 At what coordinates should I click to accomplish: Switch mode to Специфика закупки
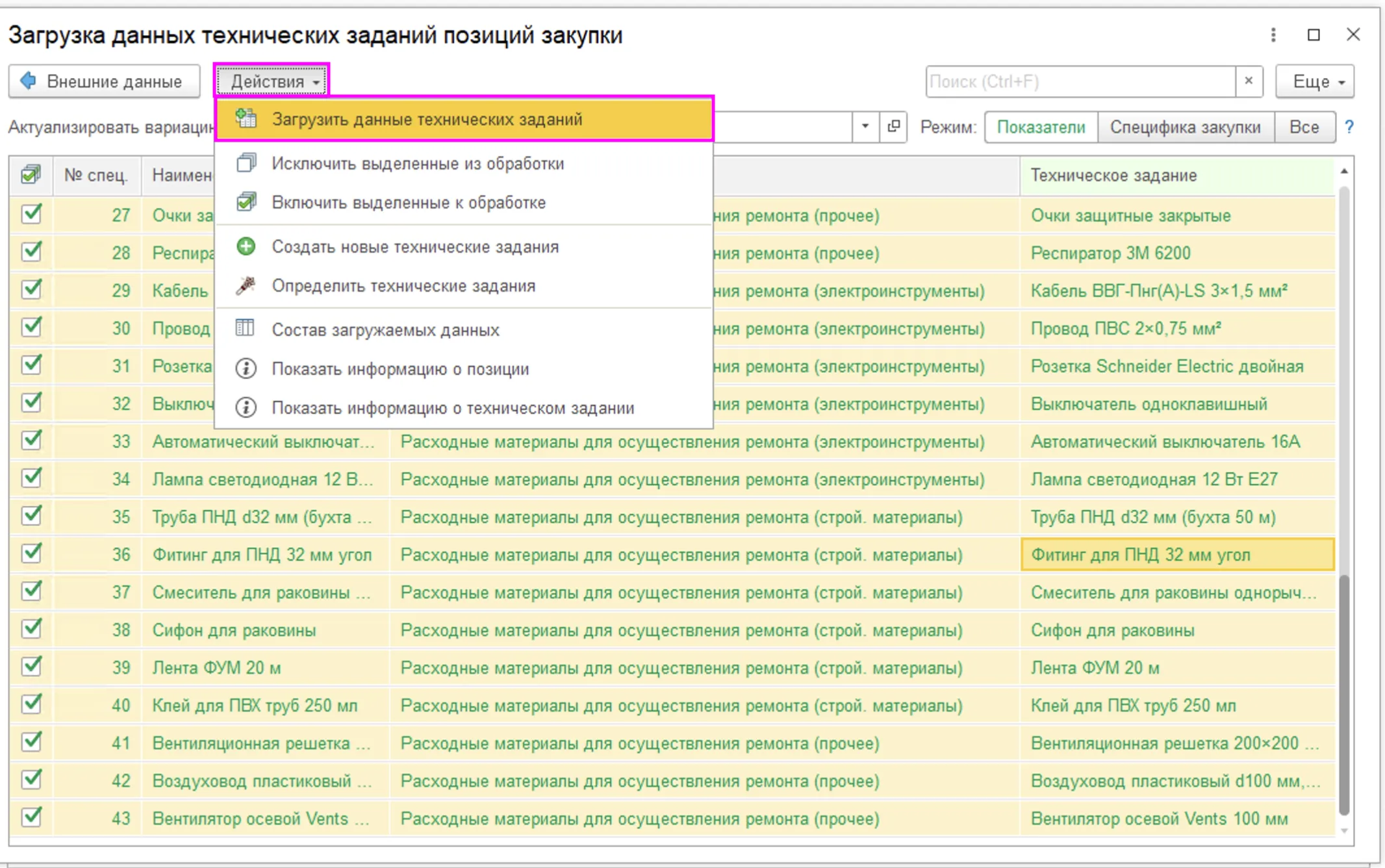pos(1185,127)
